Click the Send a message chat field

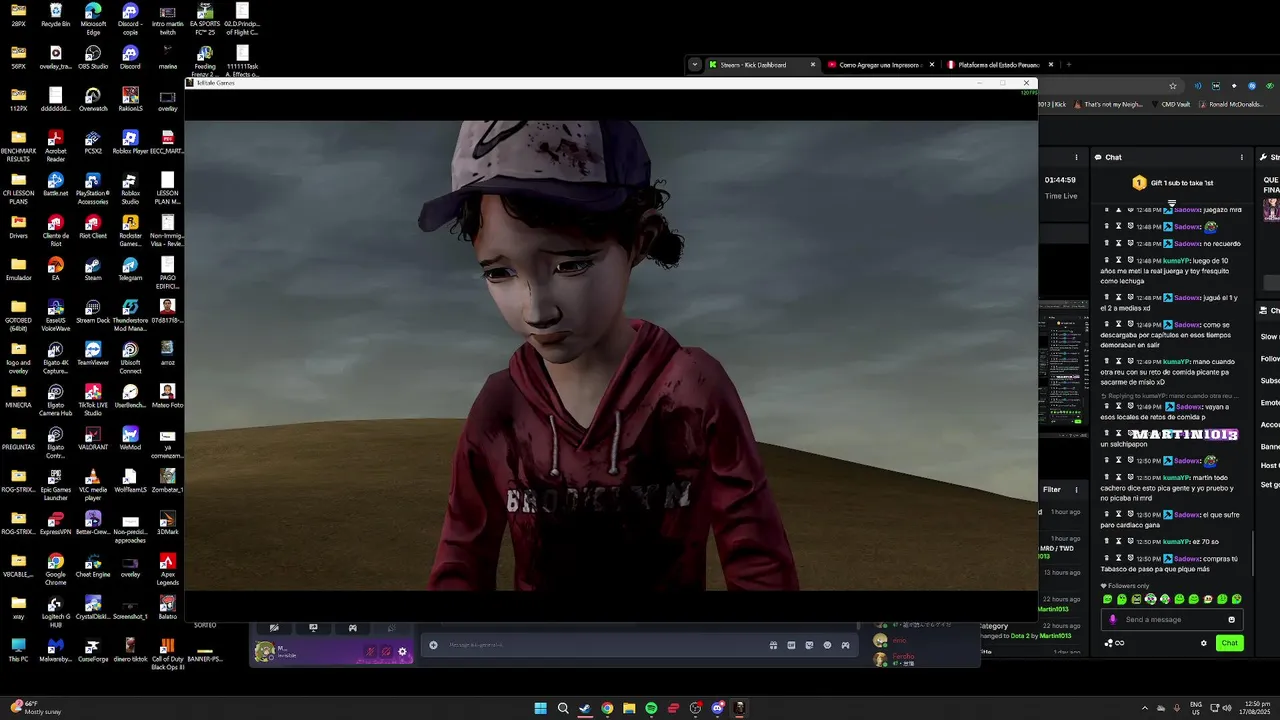[1171, 619]
